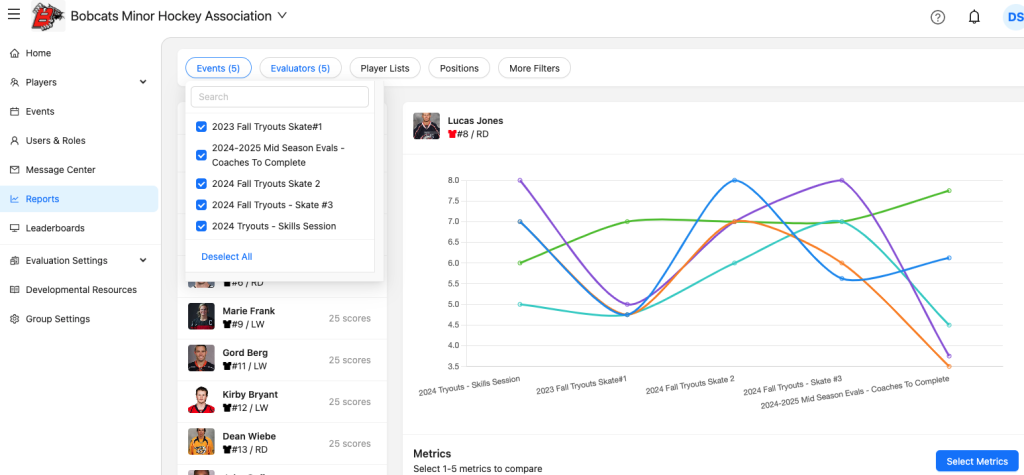
Task: Uncheck 2024 Fall Tryouts Skate 2
Action: tap(202, 184)
